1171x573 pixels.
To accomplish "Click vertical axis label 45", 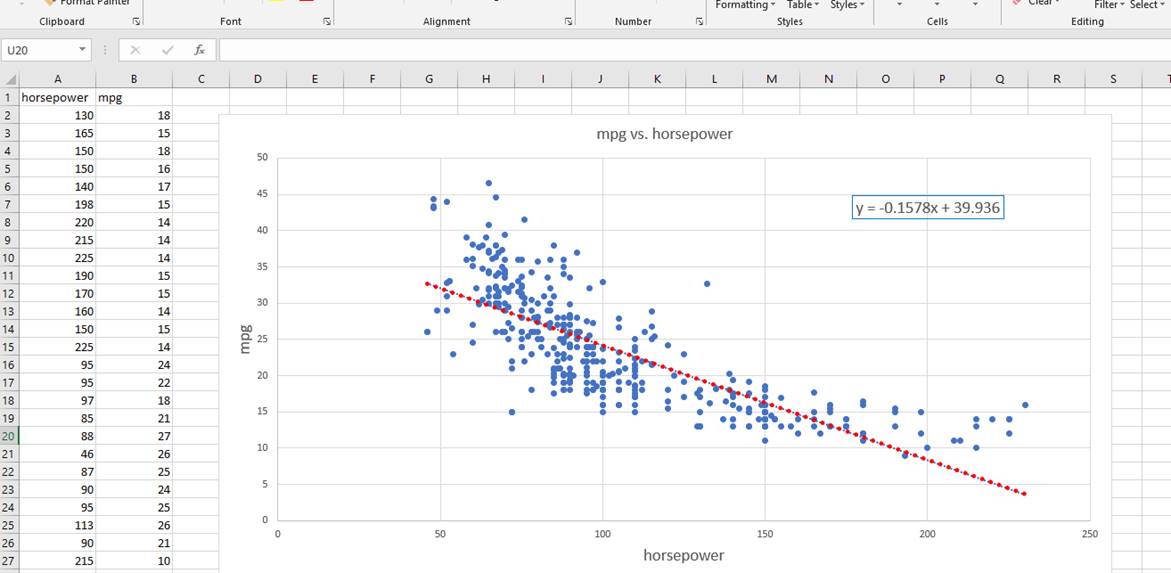I will (261, 193).
